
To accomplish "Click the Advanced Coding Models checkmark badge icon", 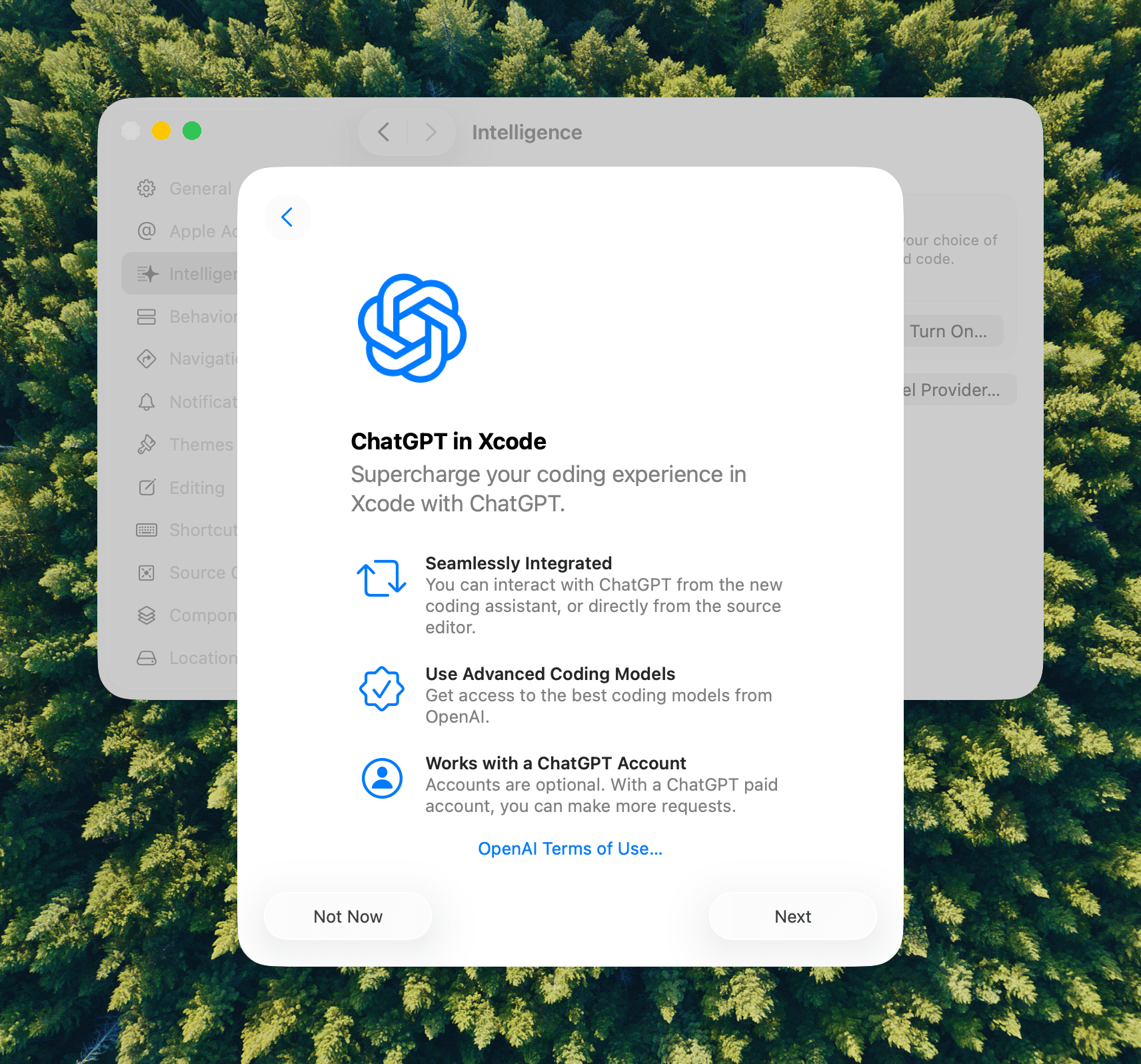I will tap(381, 689).
